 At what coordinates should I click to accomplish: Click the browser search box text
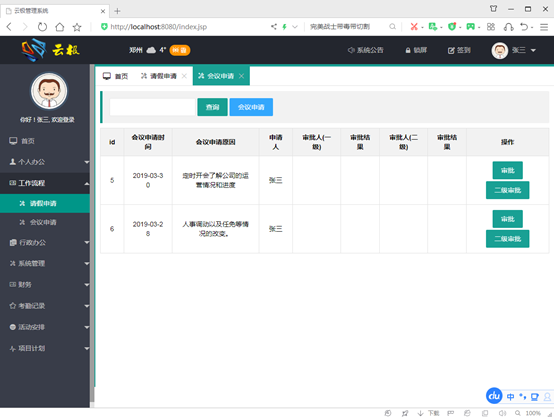tap(340, 26)
